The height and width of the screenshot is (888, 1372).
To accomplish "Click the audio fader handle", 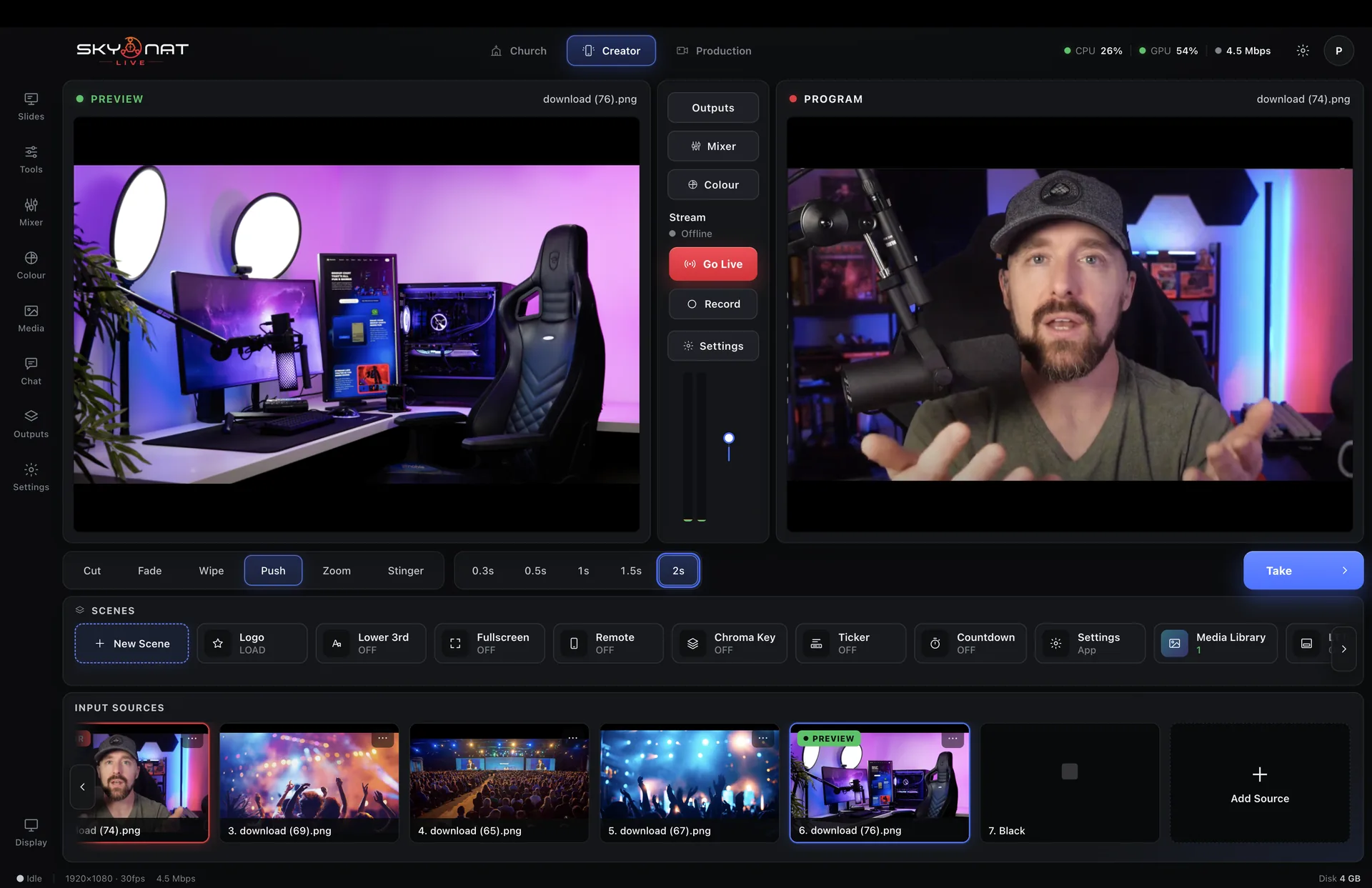I will coord(729,438).
